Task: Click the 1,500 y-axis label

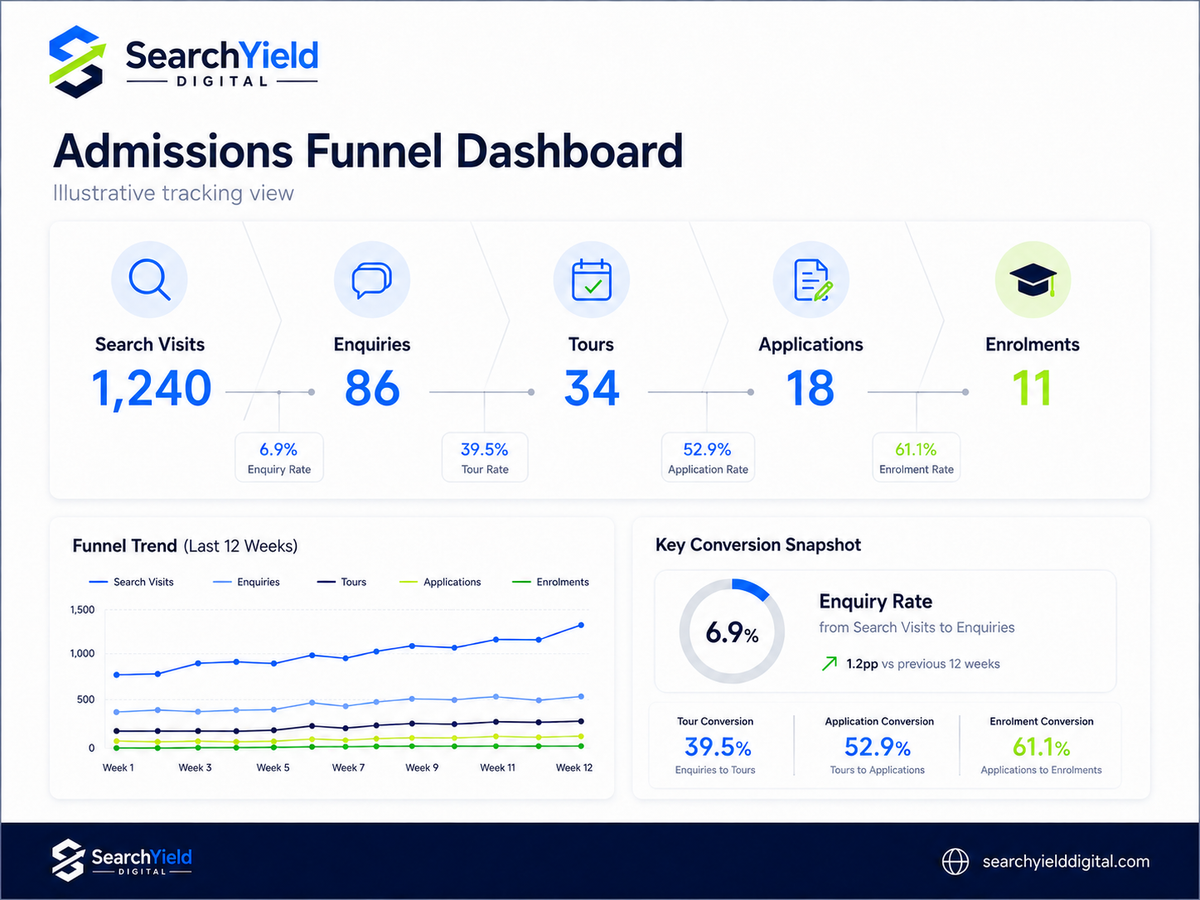Action: 83,610
